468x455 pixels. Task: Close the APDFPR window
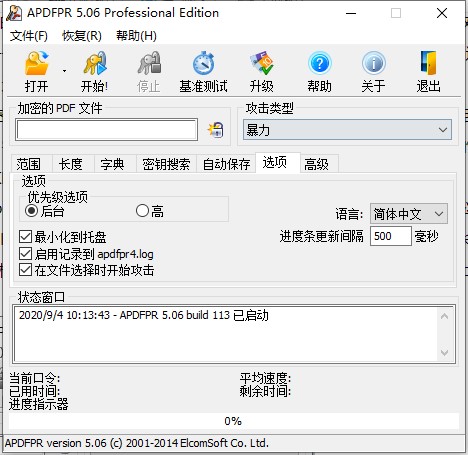click(x=442, y=13)
